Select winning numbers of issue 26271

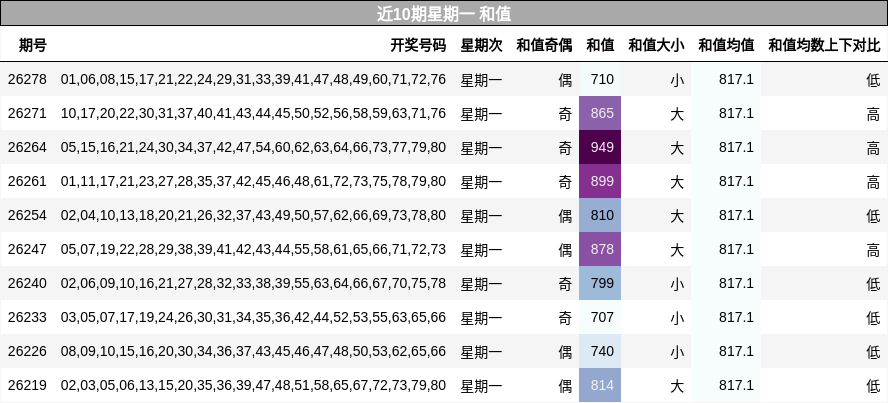253,113
